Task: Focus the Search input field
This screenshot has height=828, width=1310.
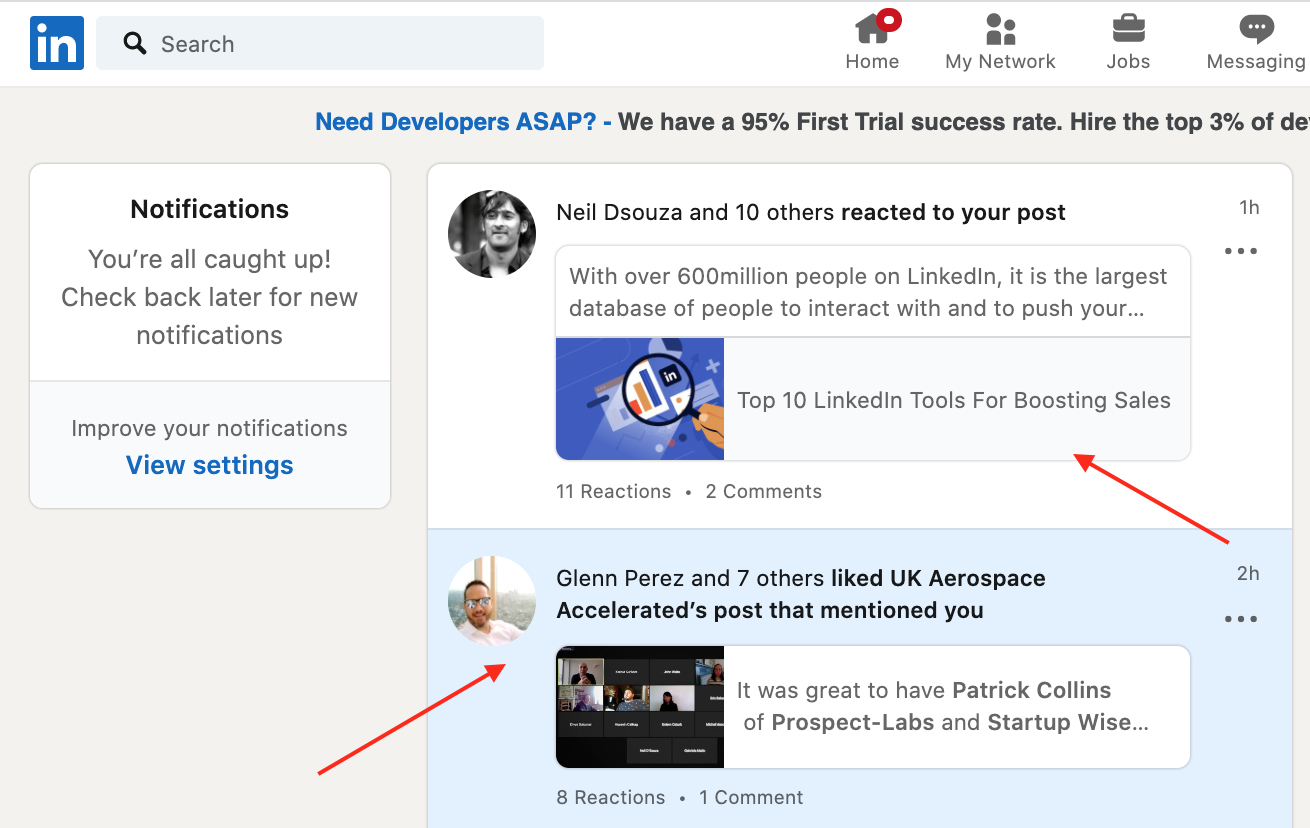Action: coord(320,43)
